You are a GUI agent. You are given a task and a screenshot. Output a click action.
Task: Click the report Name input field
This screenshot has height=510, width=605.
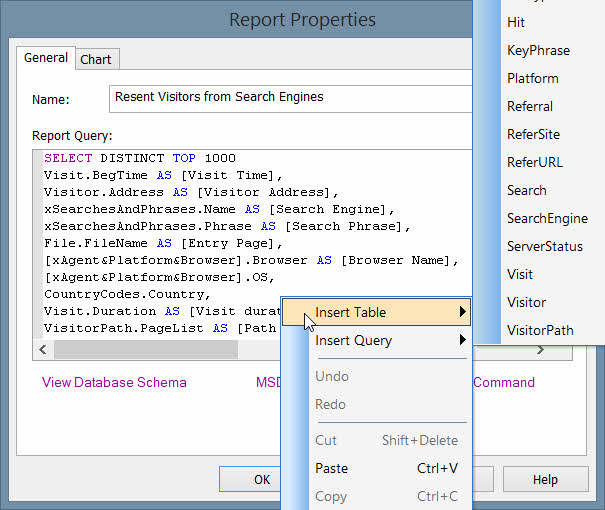[290, 99]
